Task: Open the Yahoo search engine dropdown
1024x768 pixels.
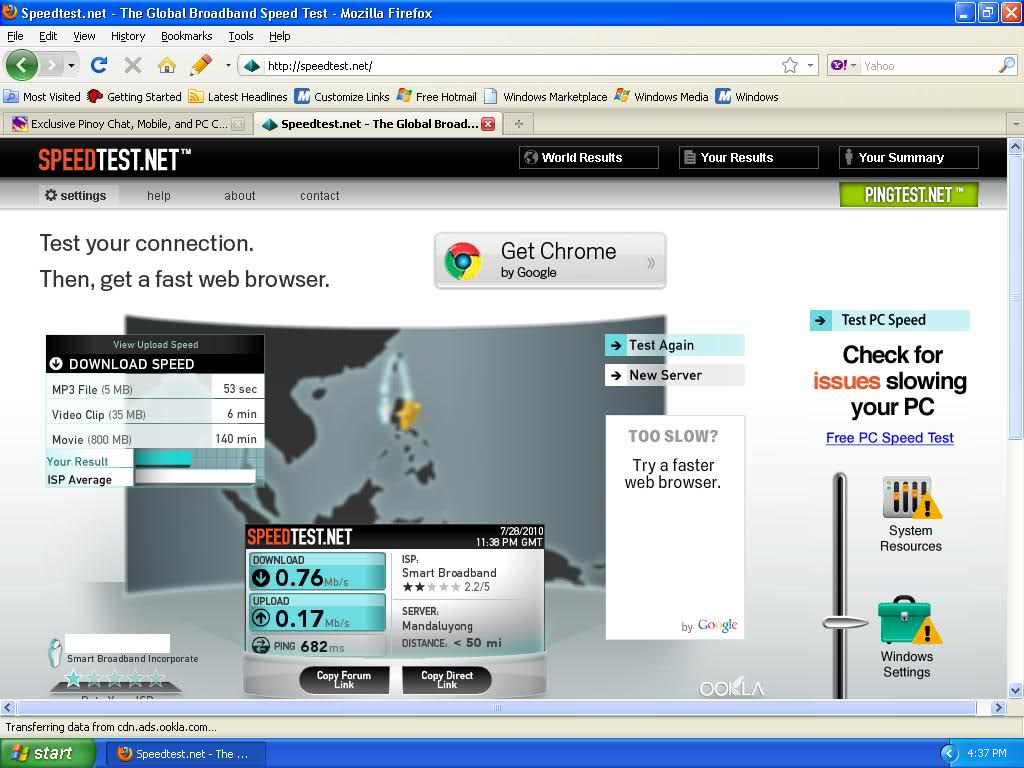Action: 853,64
